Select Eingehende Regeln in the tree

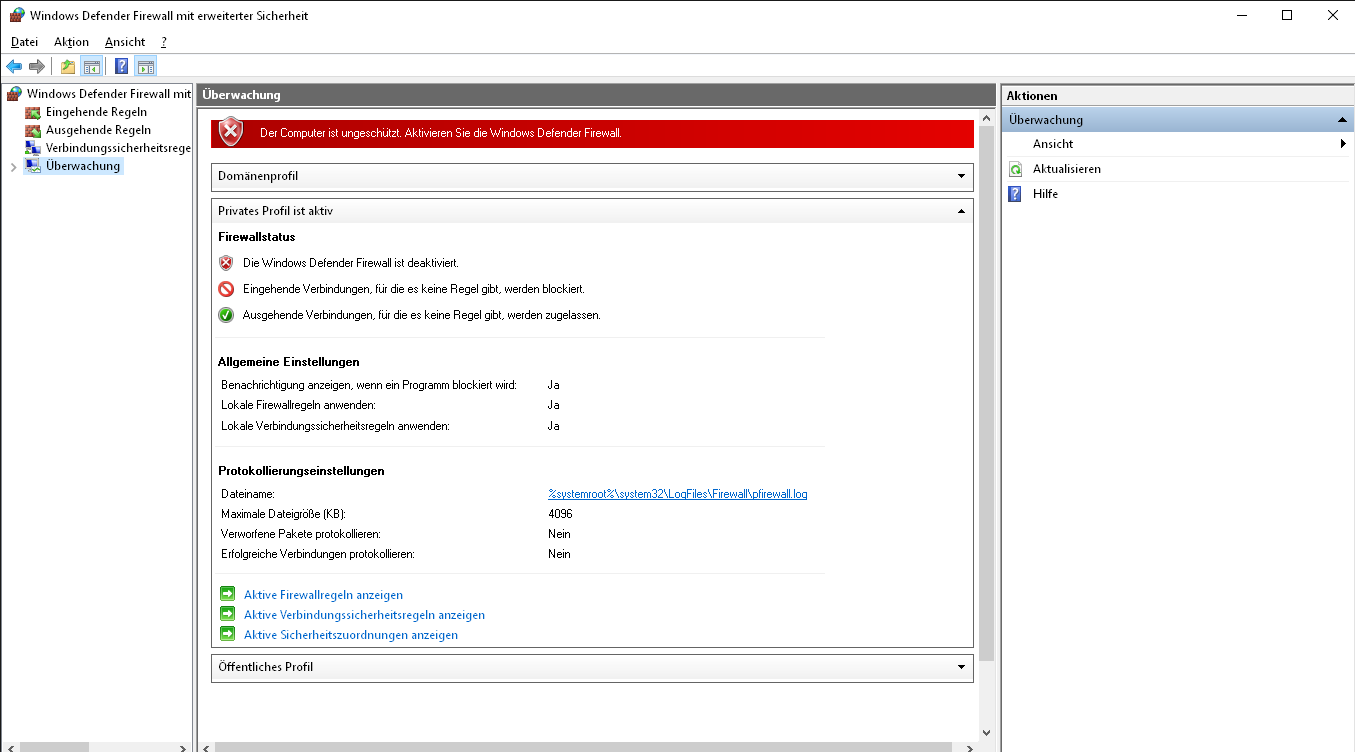pos(96,112)
